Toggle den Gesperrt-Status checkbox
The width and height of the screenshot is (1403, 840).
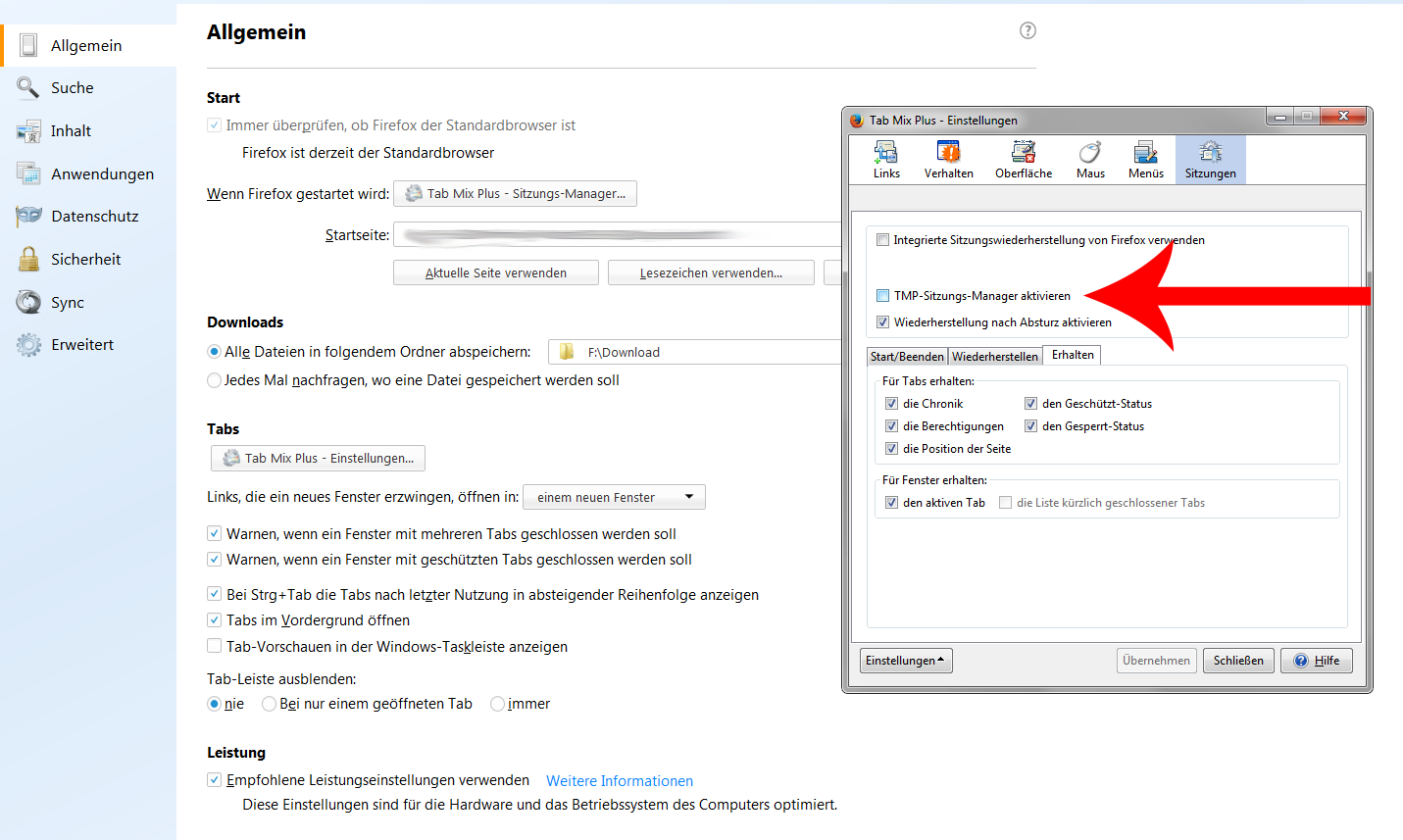(x=1030, y=425)
